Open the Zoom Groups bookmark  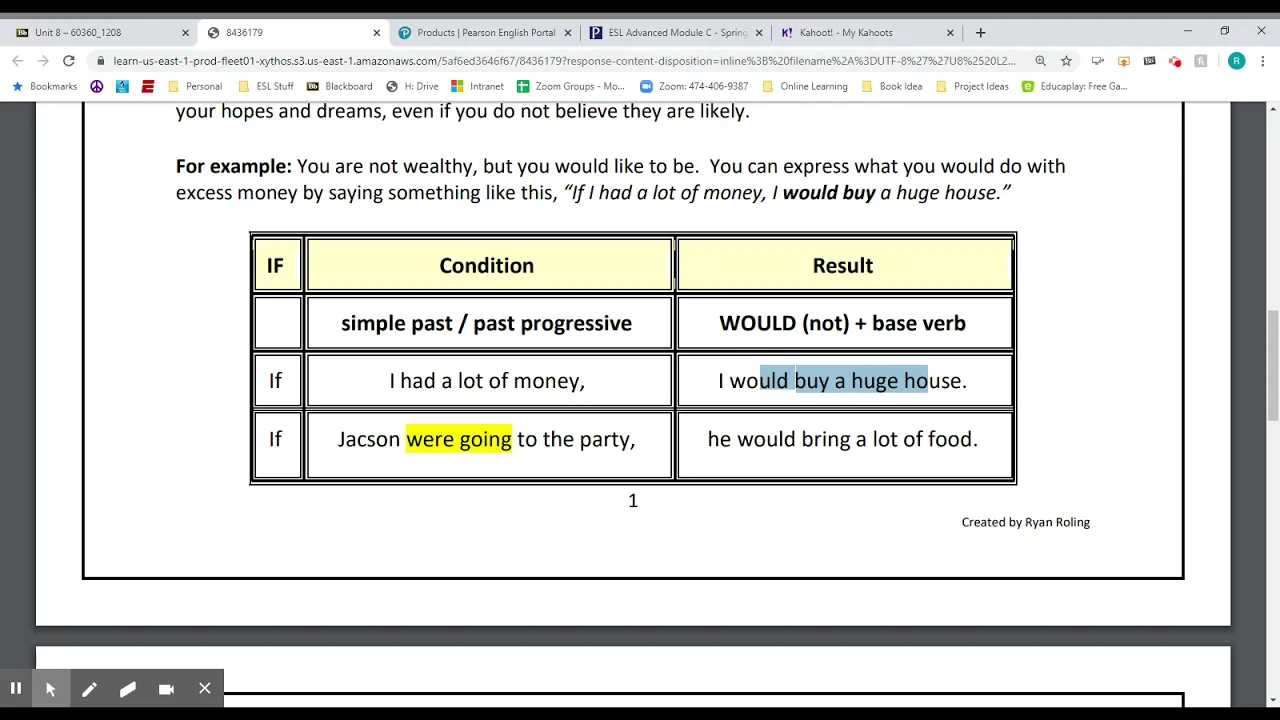[571, 87]
